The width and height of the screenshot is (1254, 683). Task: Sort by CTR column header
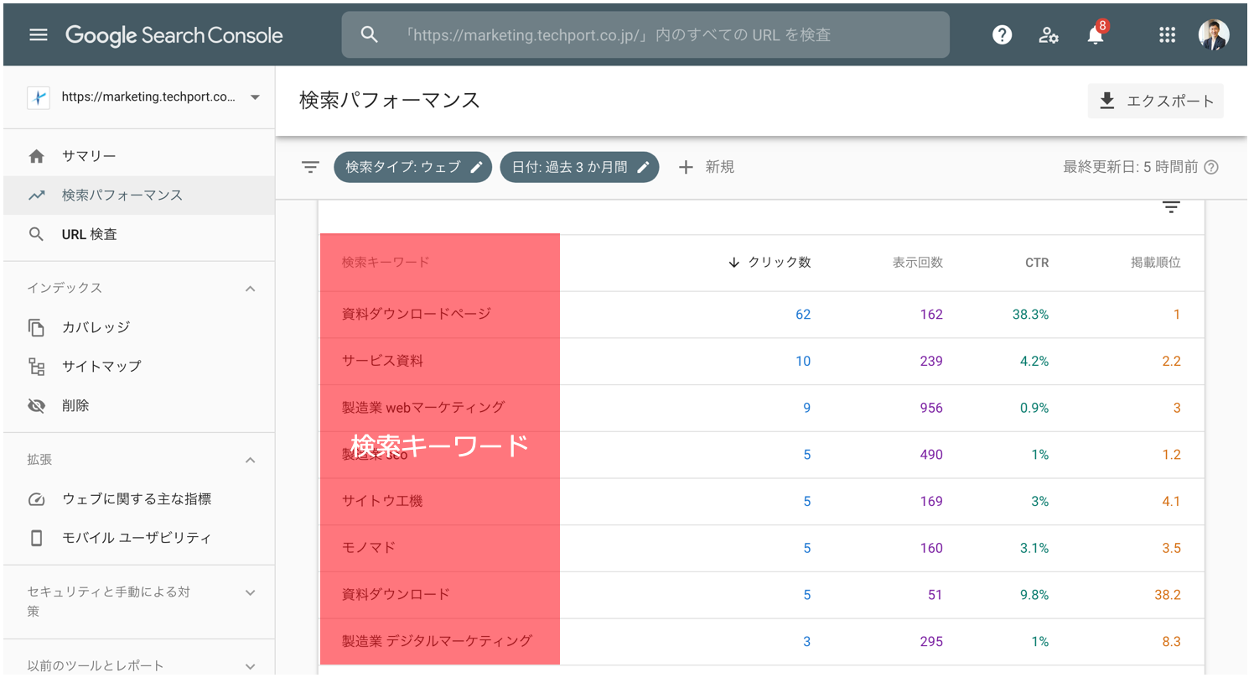1037,262
